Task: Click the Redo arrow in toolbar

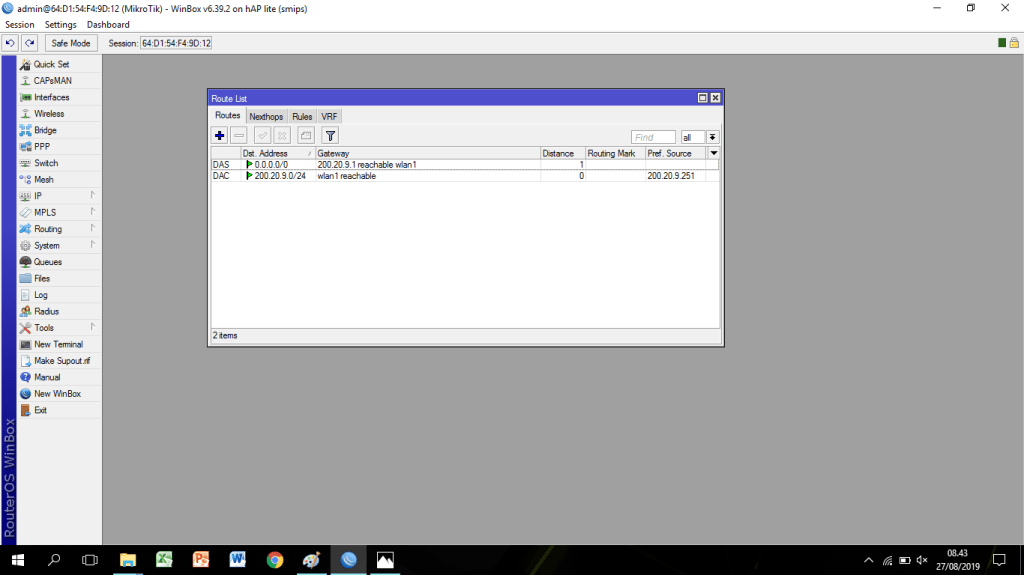Action: [x=30, y=43]
